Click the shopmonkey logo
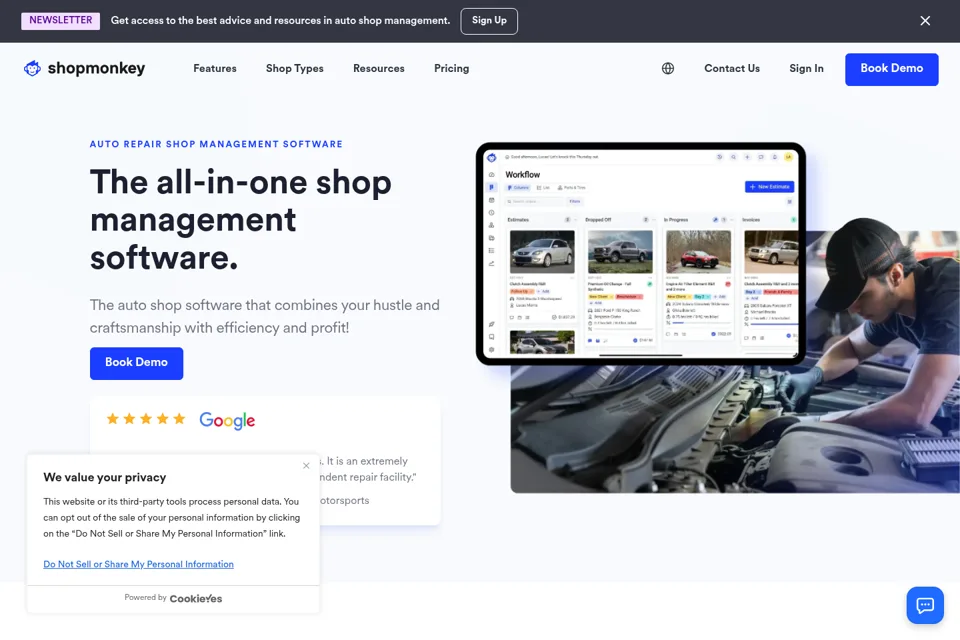The width and height of the screenshot is (960, 640). point(84,69)
